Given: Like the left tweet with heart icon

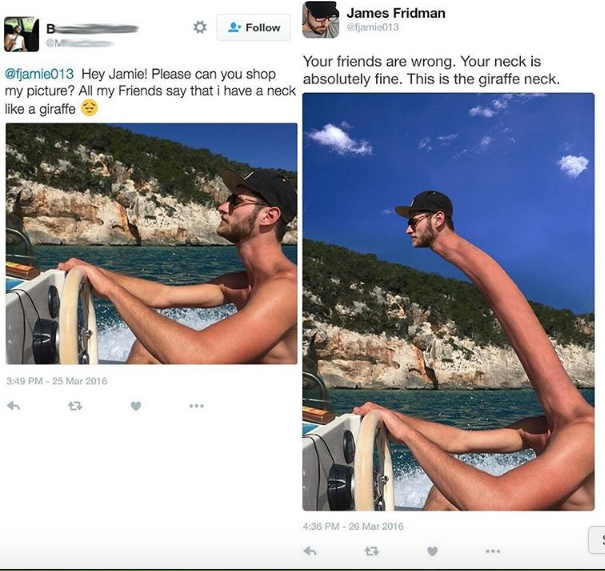Looking at the screenshot, I should (136, 406).
